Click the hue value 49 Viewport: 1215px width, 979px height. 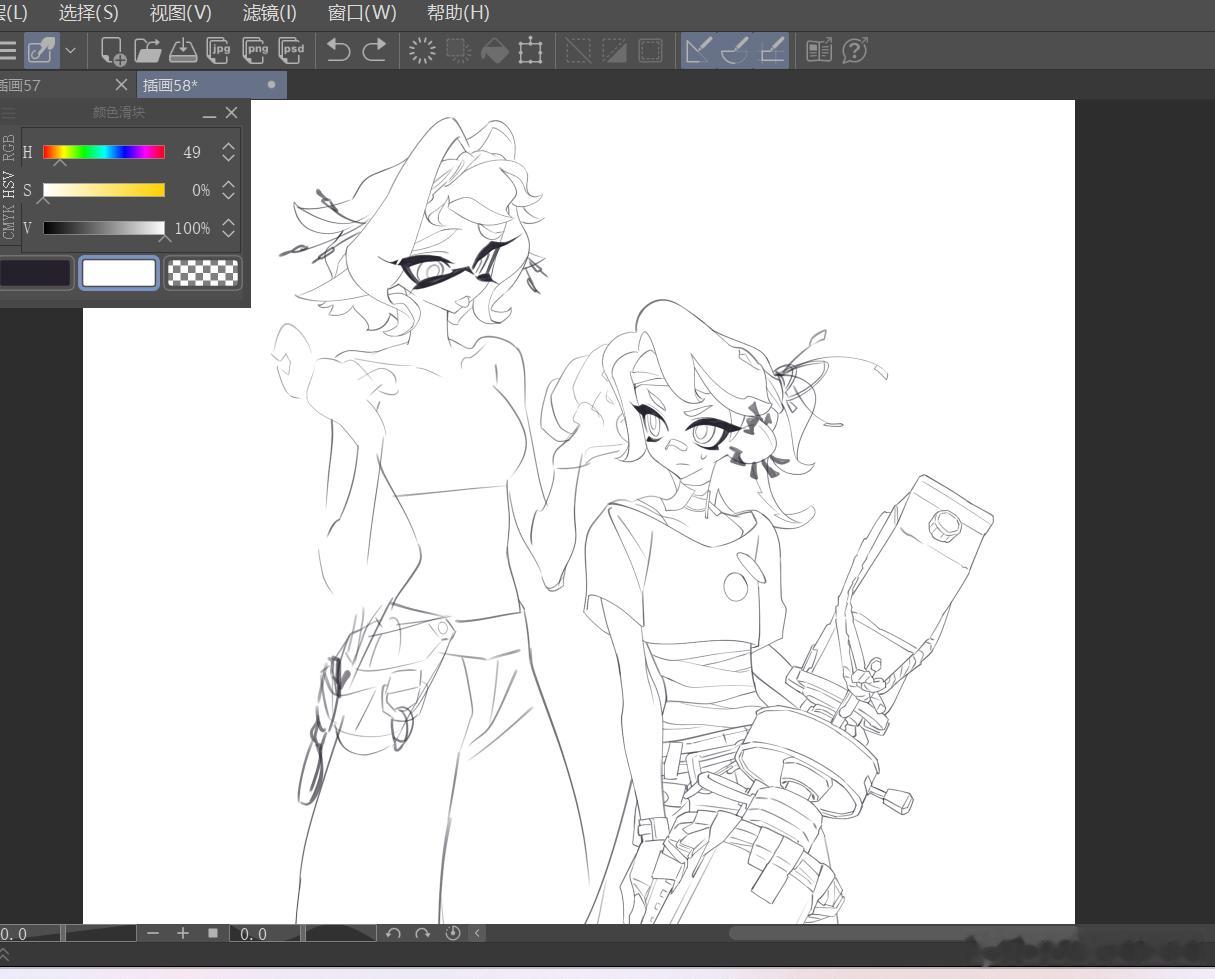192,152
